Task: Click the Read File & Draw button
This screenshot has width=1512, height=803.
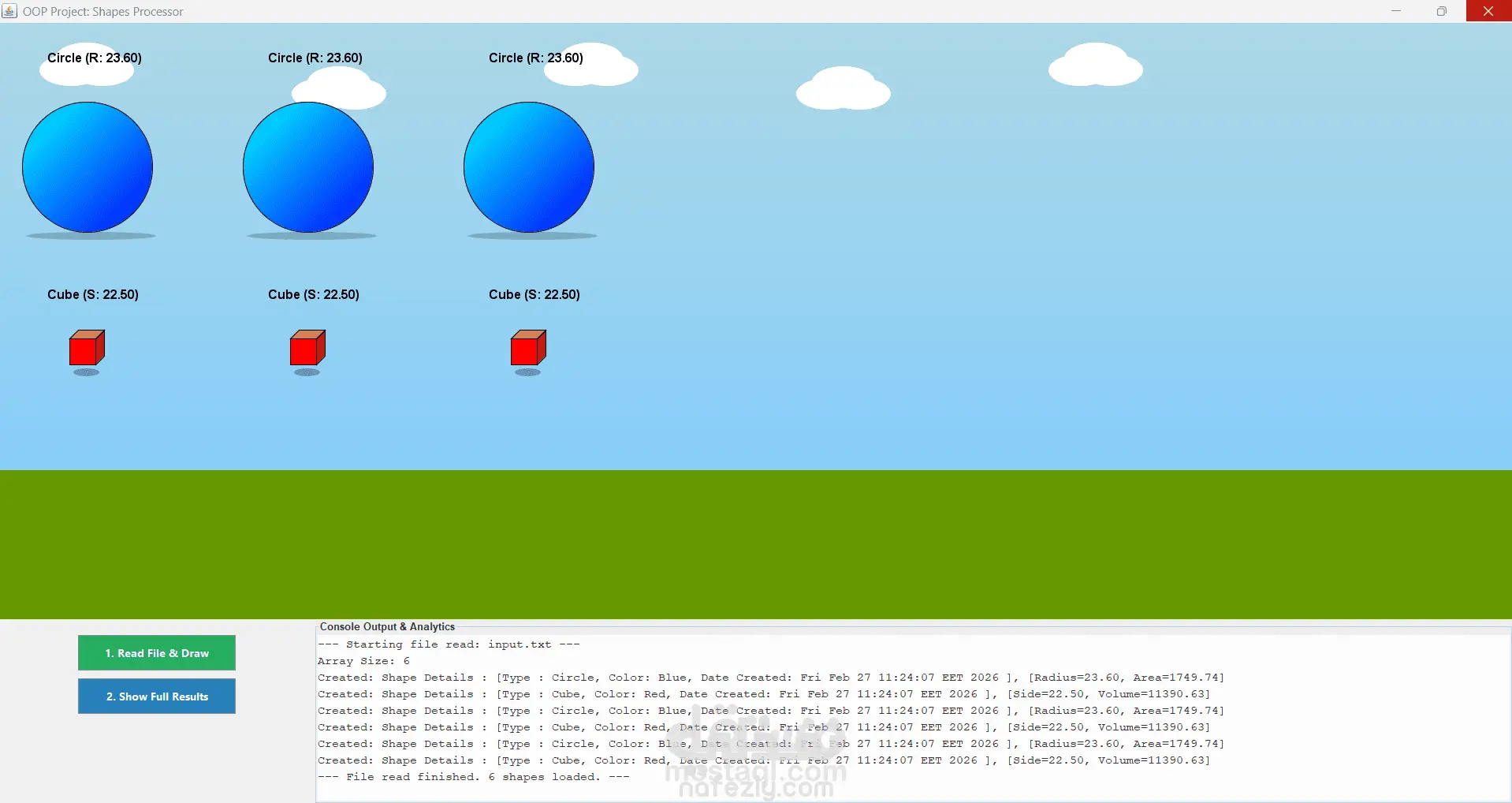Action: [x=157, y=652]
